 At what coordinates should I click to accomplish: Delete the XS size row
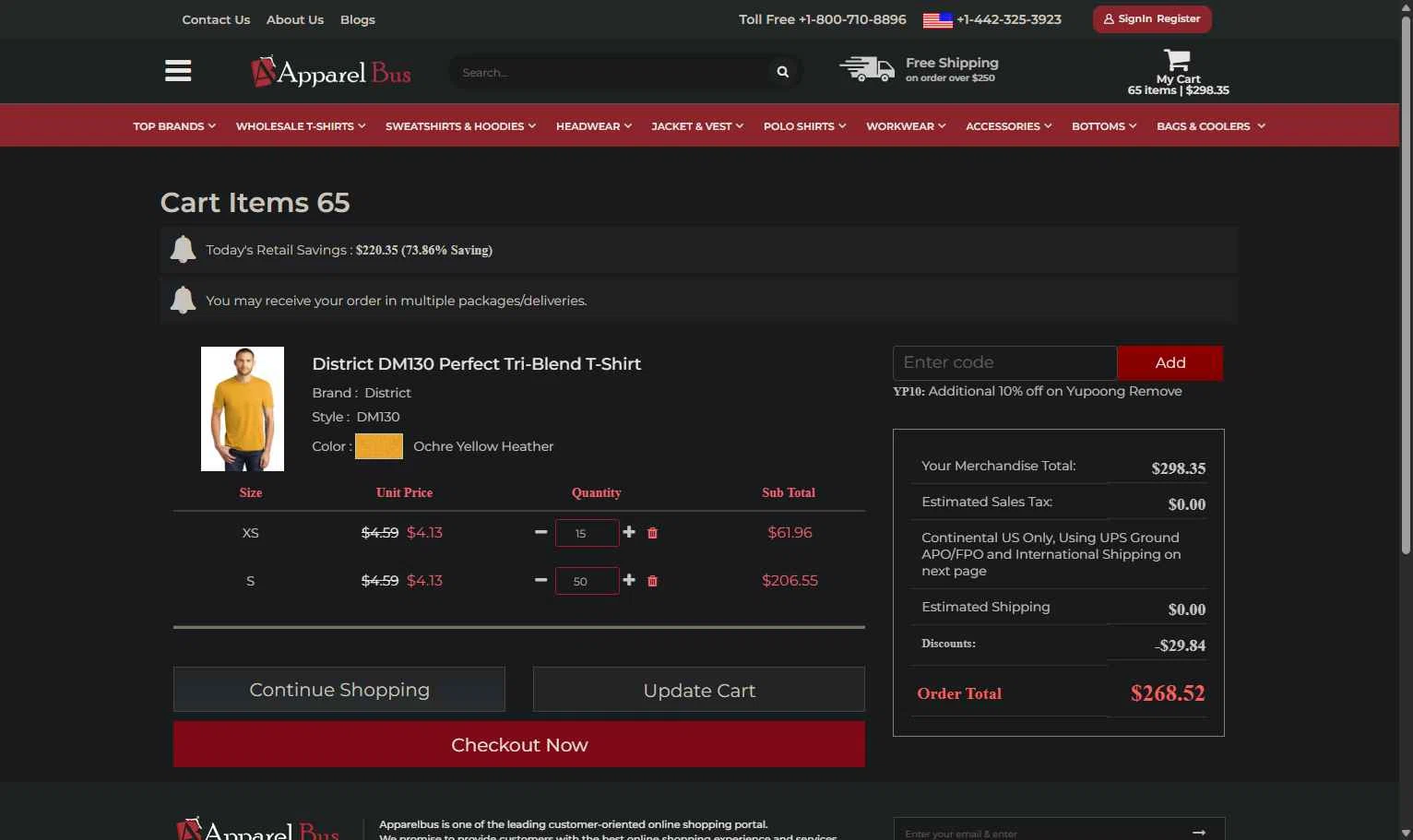point(652,533)
